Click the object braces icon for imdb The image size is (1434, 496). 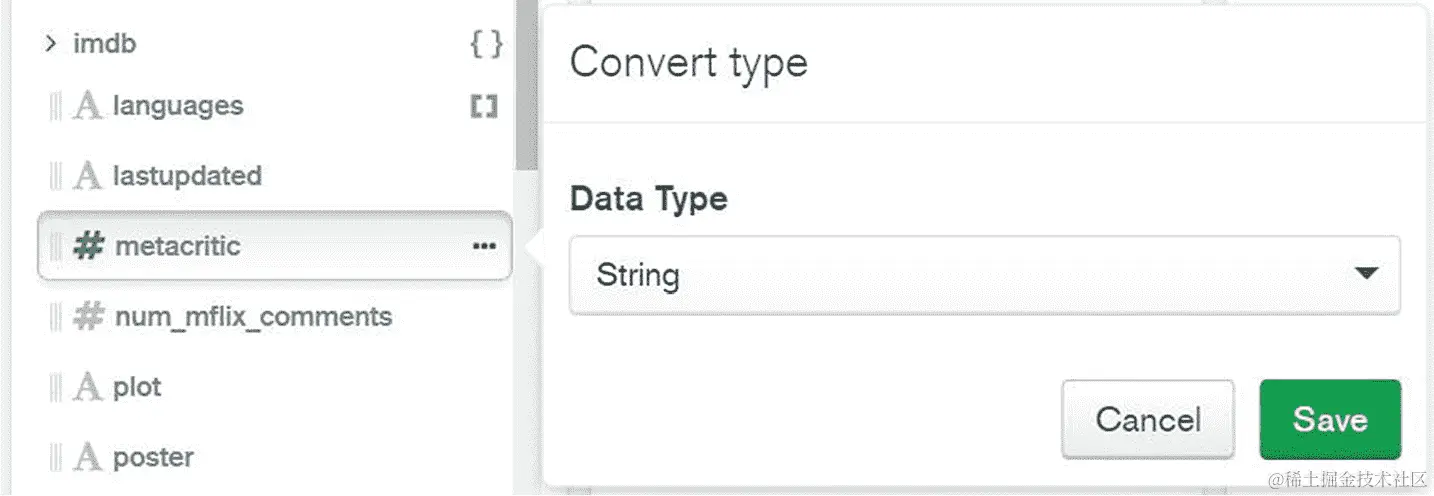(485, 44)
